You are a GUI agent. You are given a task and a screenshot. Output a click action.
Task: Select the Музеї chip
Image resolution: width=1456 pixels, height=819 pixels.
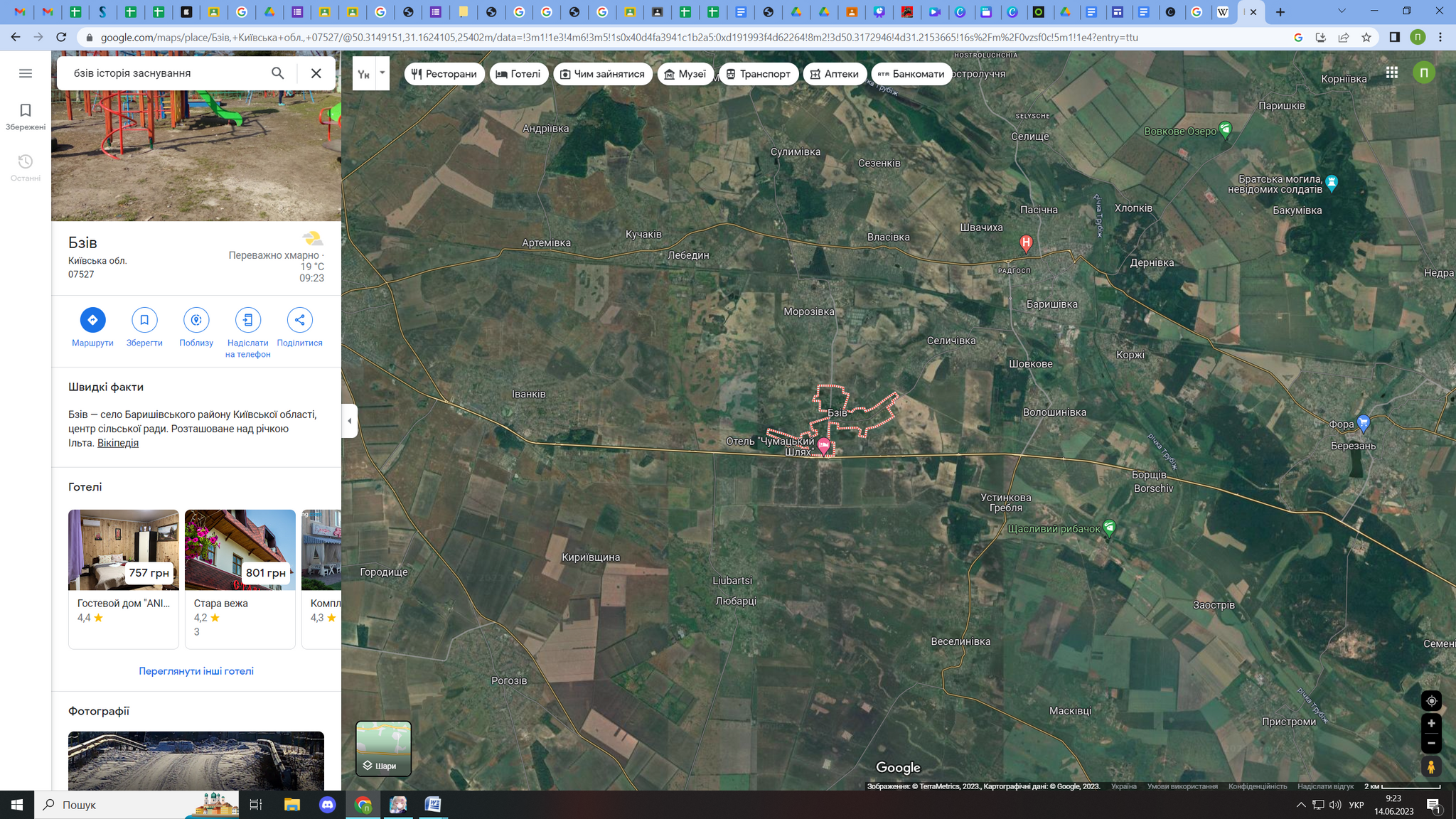pos(685,74)
